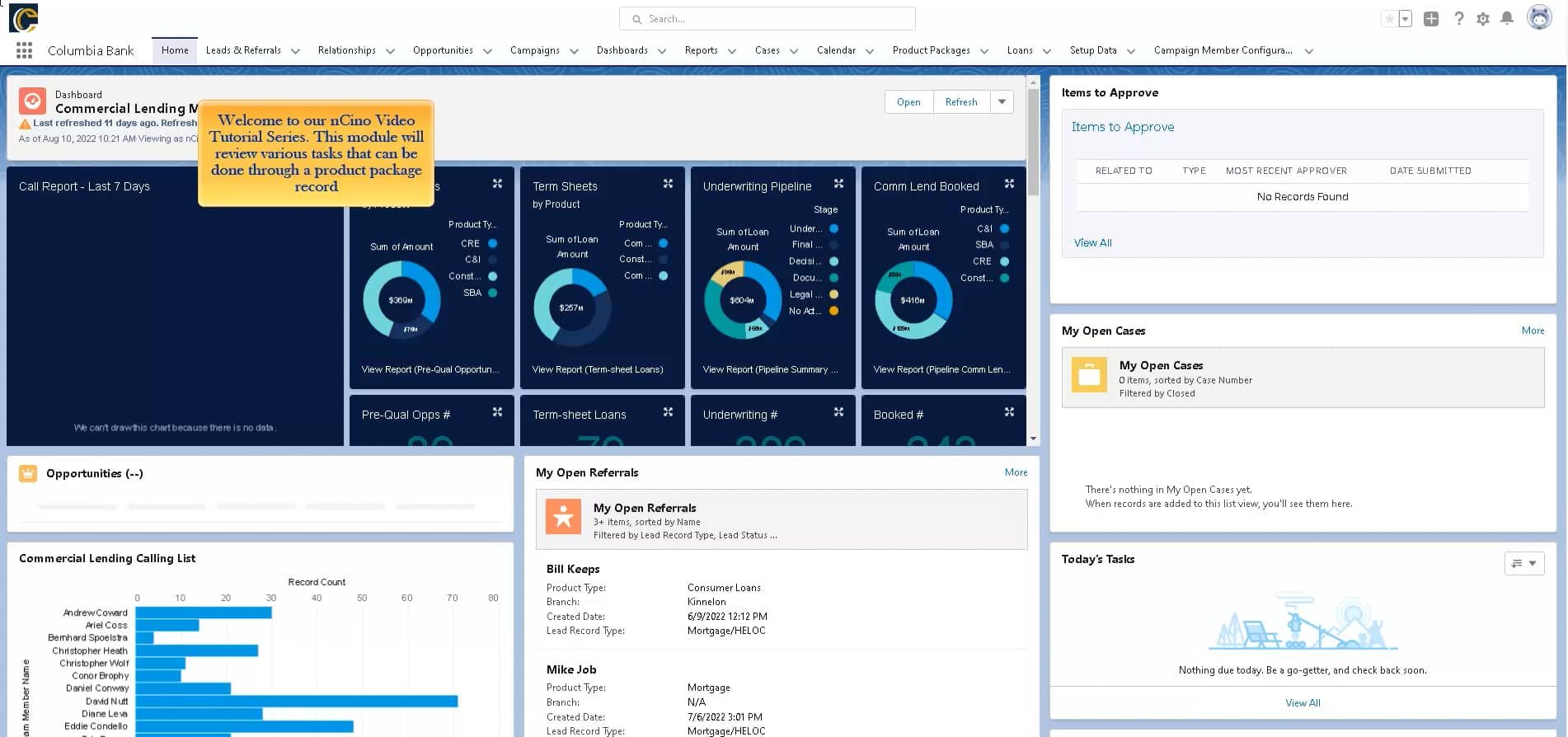Open the Cases tab
The height and width of the screenshot is (737, 1568).
pyautogui.click(x=767, y=50)
